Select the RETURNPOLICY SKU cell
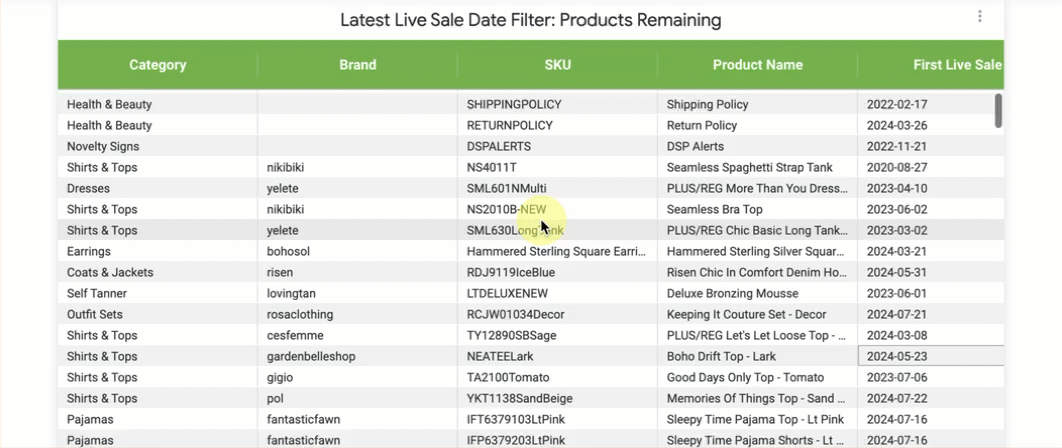Viewport: 1062px width, 448px height. click(557, 125)
